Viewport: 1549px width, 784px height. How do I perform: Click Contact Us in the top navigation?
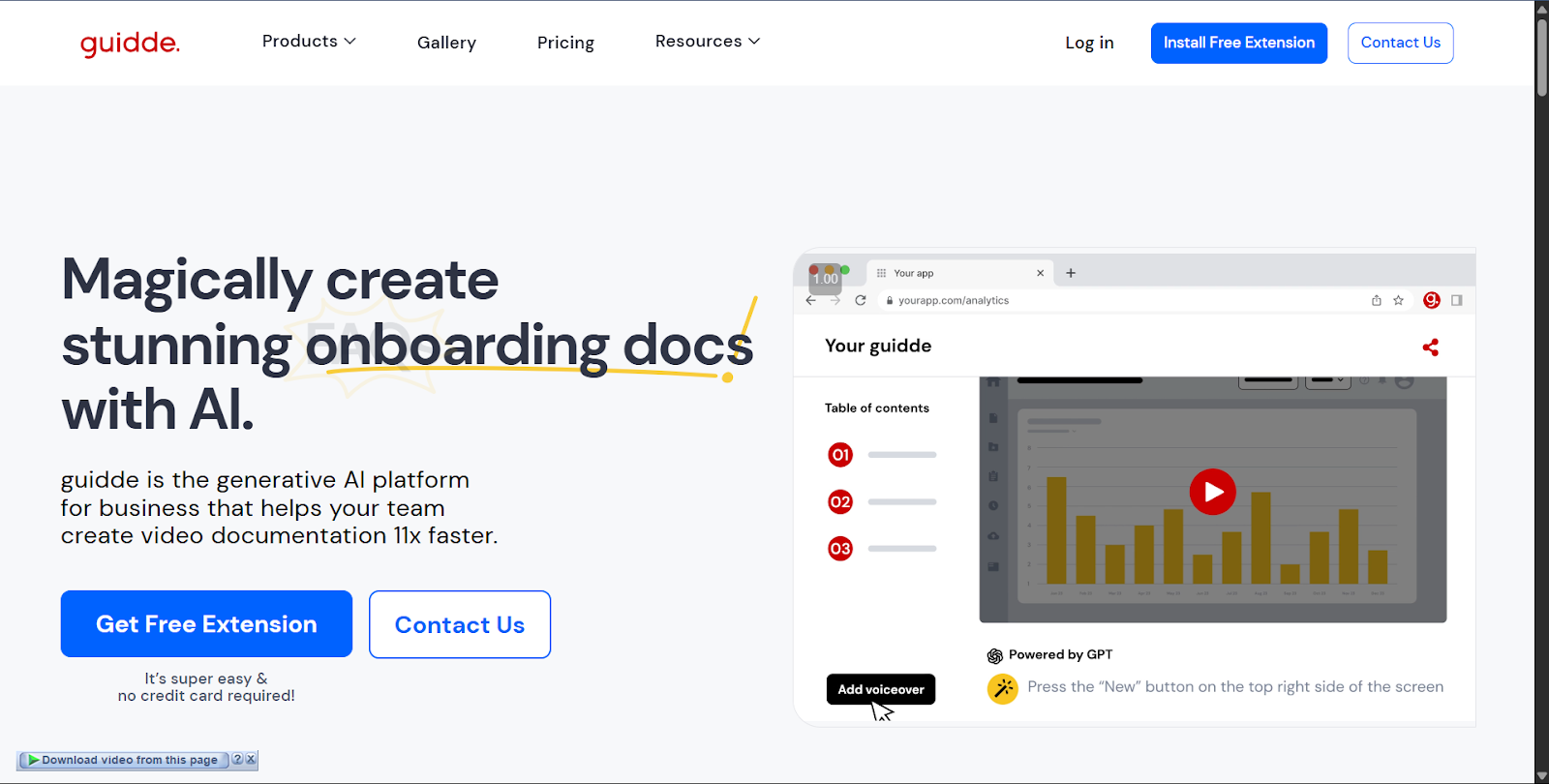[x=1400, y=43]
